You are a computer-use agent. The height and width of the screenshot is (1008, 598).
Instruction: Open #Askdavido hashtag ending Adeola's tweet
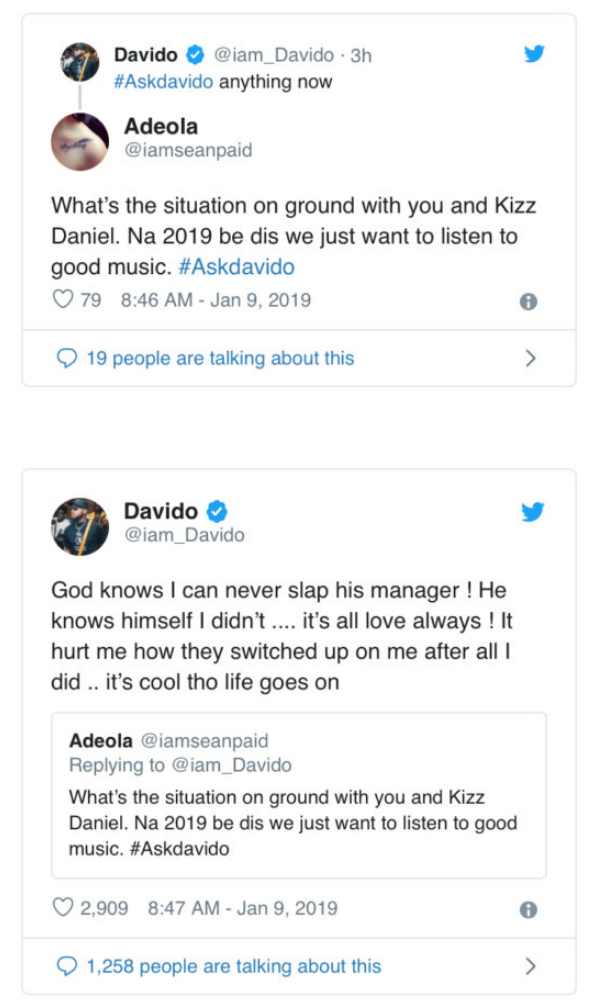pyautogui.click(x=236, y=267)
